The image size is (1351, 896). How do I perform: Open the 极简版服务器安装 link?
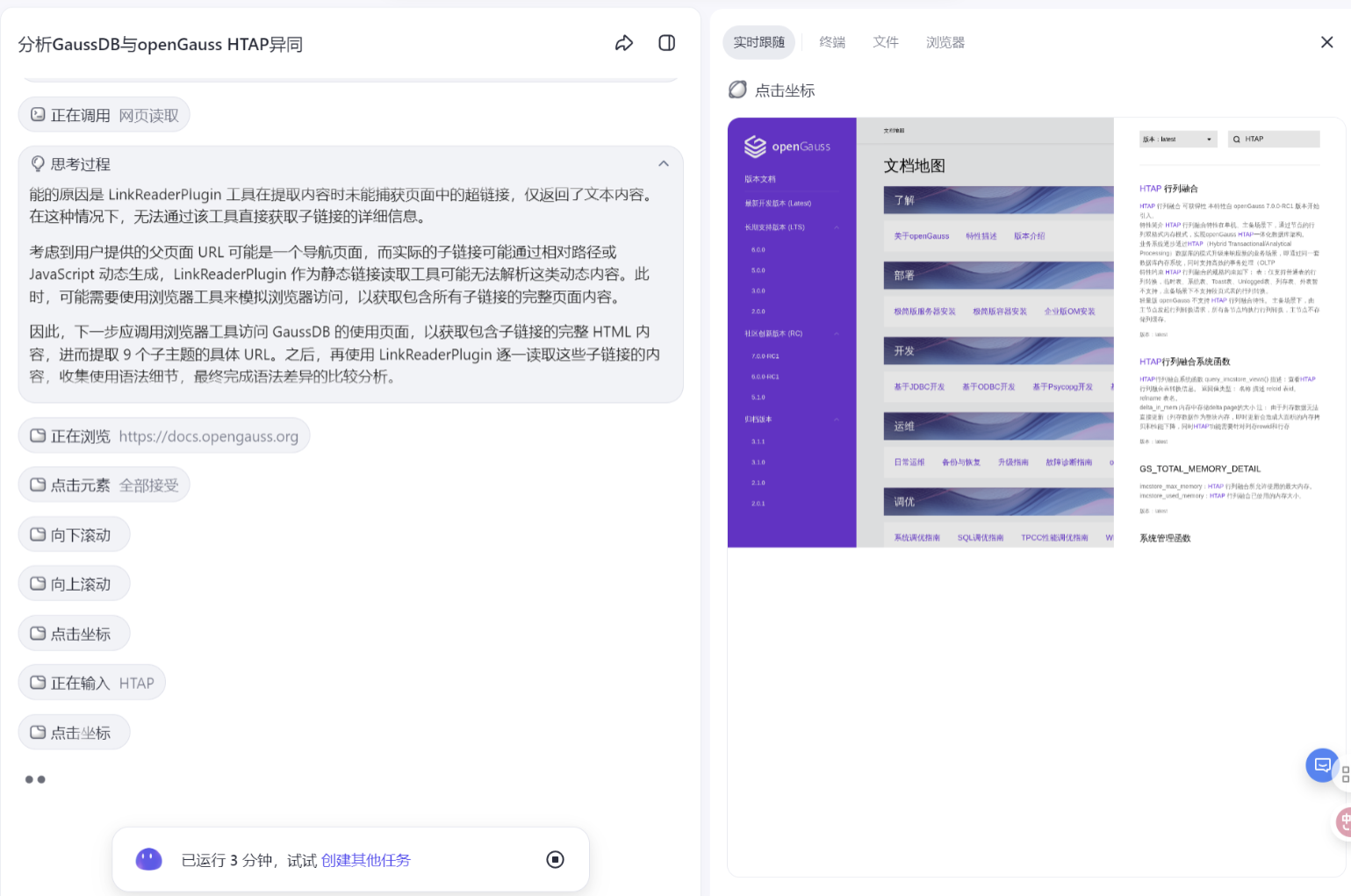(924, 312)
